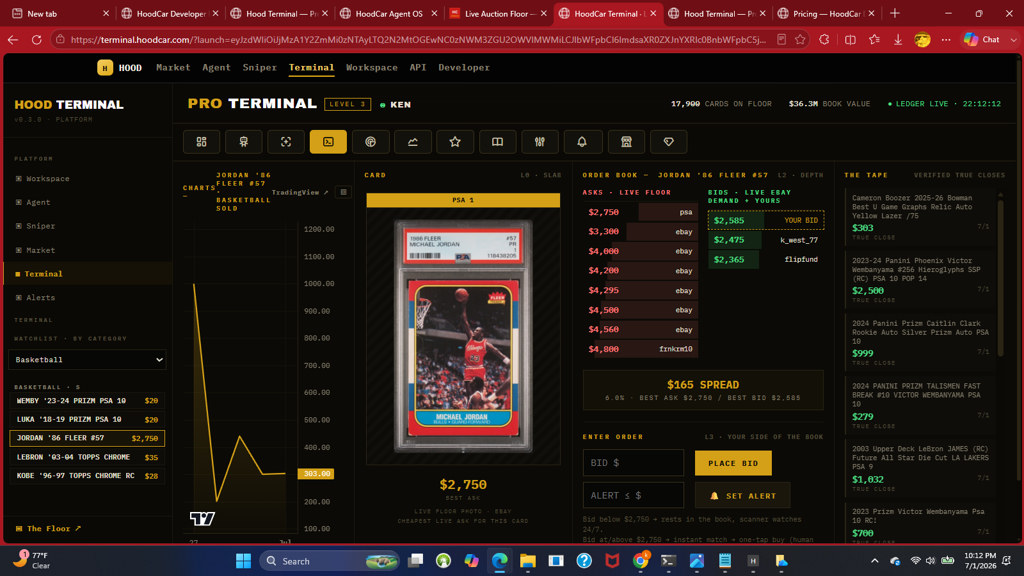Open Windows Start menu
The width and height of the screenshot is (1024, 576).
point(243,561)
